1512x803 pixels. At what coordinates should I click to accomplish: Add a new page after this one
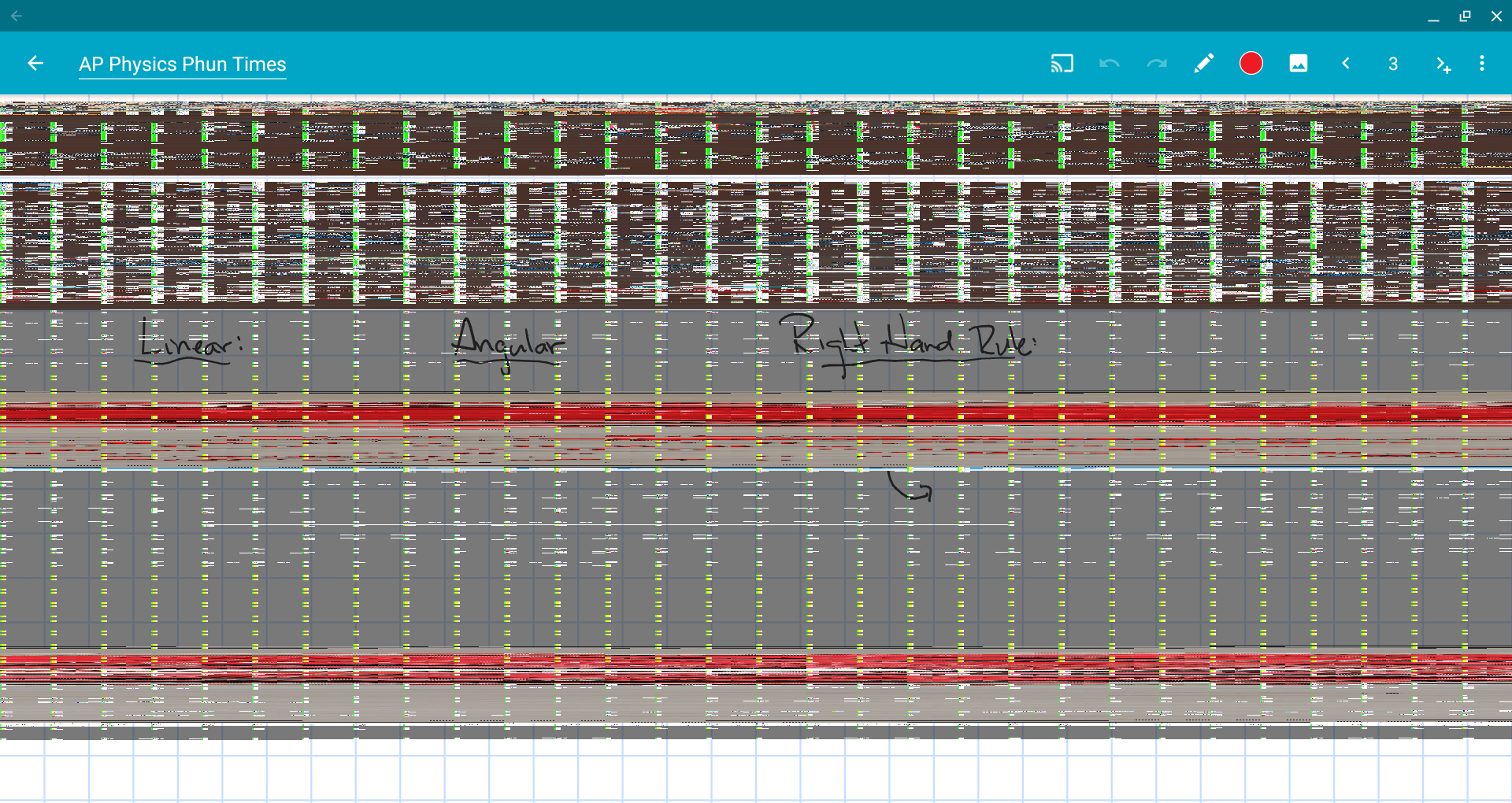pyautogui.click(x=1443, y=64)
